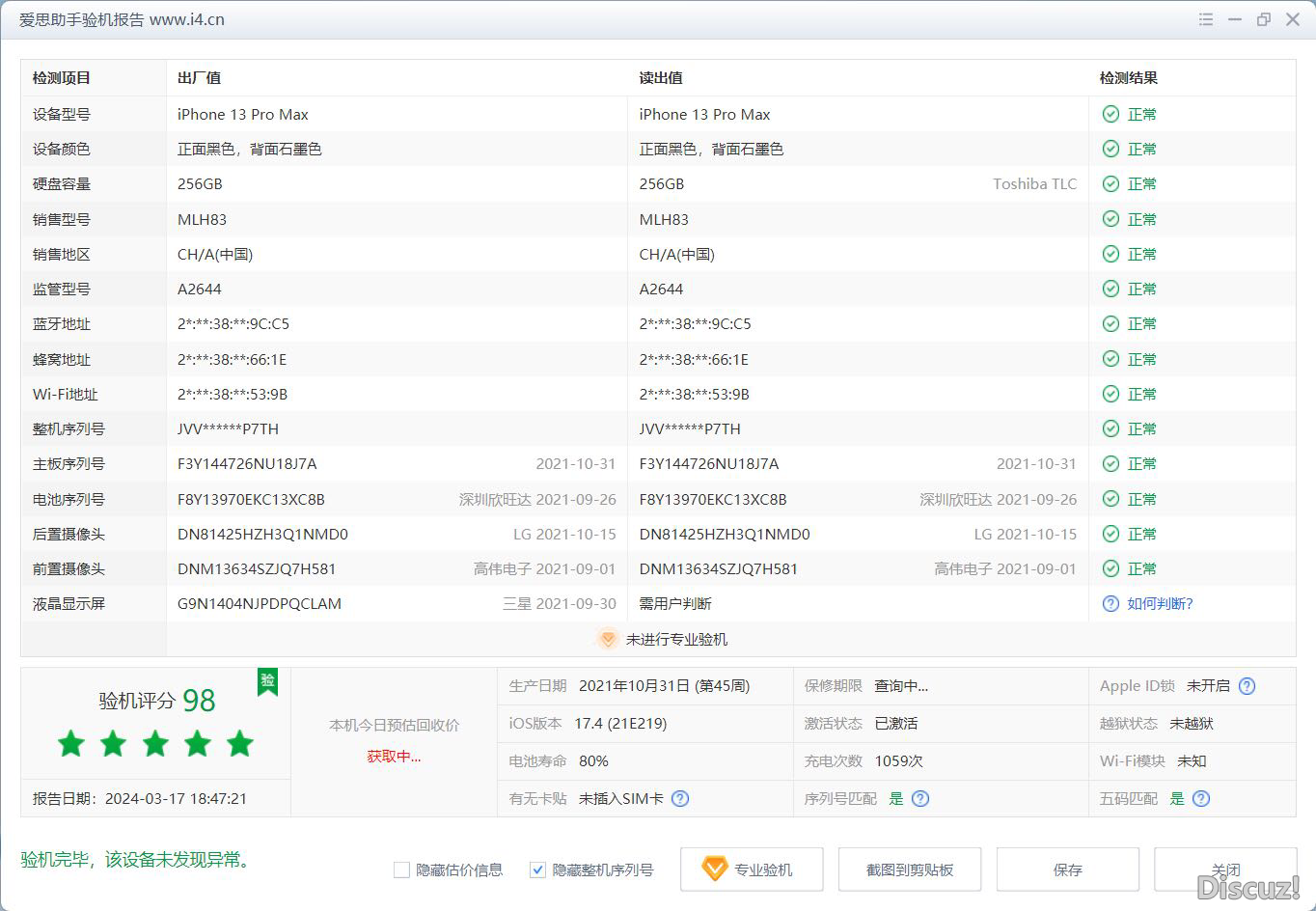Enable the 隐藏估价信息 checkbox
1316x911 pixels.
401,870
